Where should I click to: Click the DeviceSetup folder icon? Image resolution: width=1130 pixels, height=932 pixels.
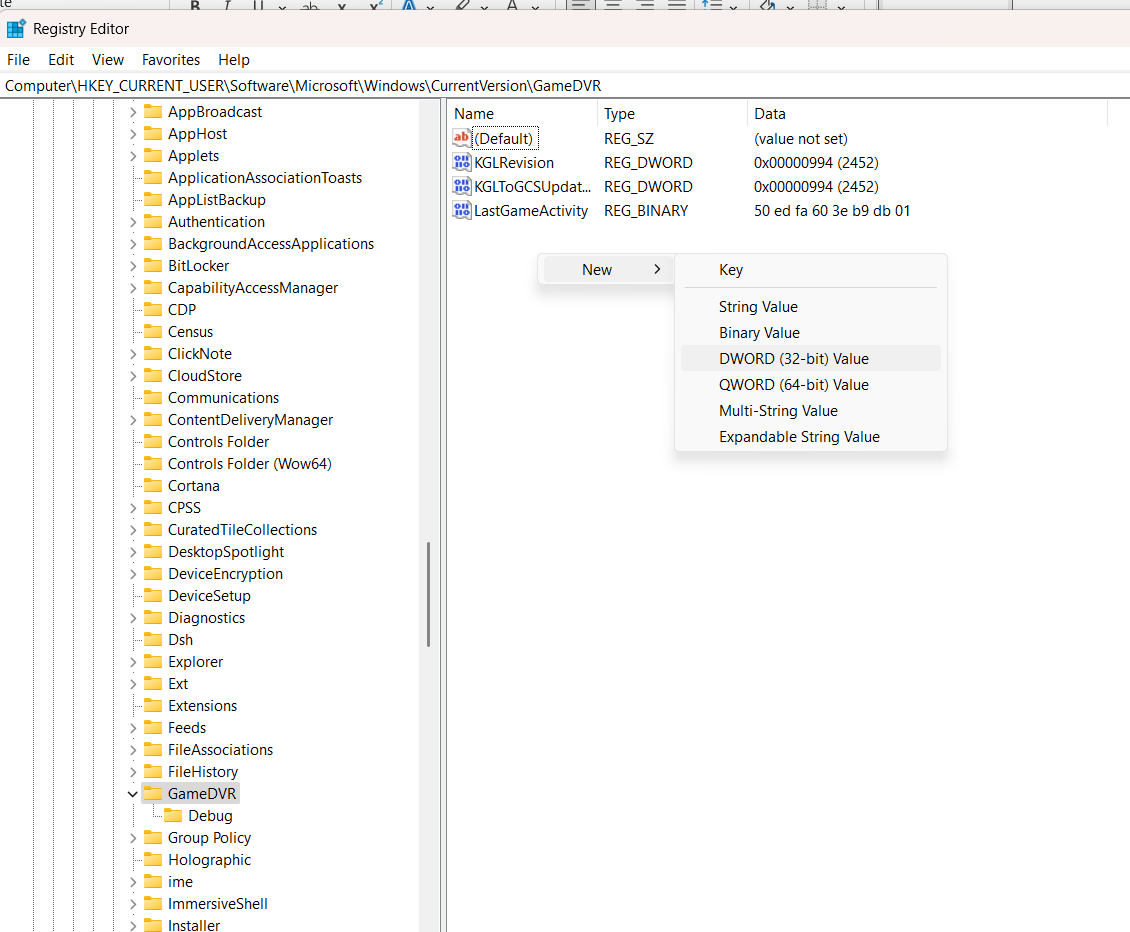point(153,595)
